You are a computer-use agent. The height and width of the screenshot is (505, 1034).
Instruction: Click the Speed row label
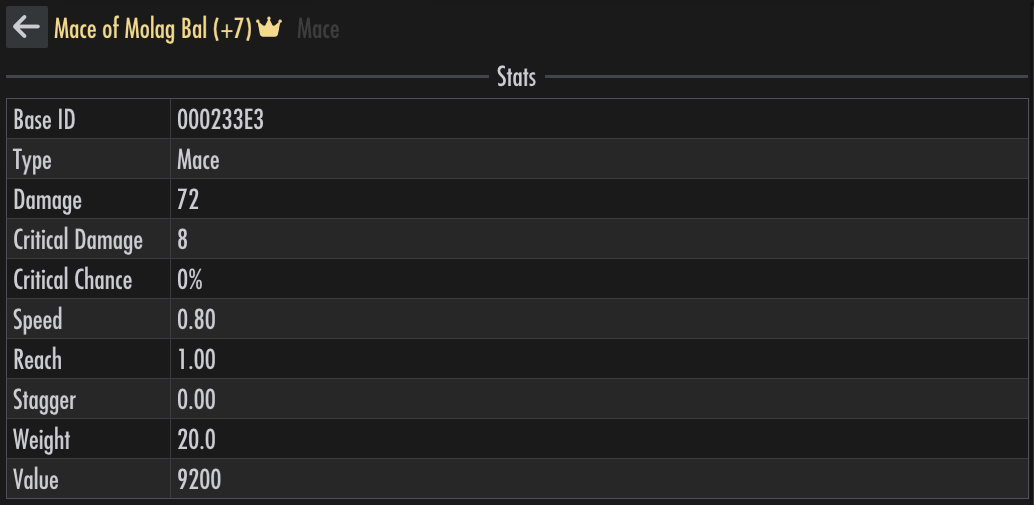pos(38,320)
